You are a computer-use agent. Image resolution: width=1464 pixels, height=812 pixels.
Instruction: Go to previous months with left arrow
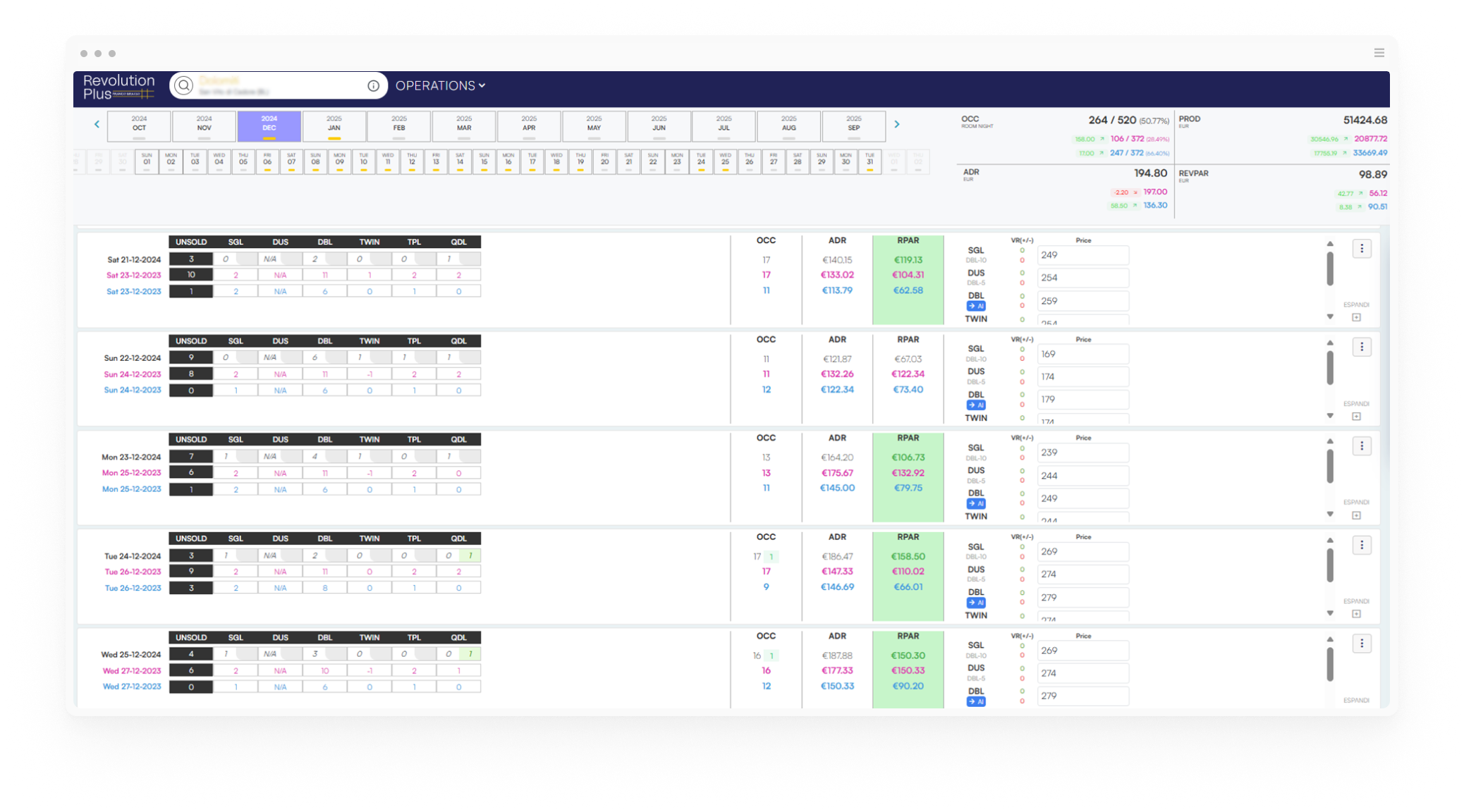(x=97, y=124)
